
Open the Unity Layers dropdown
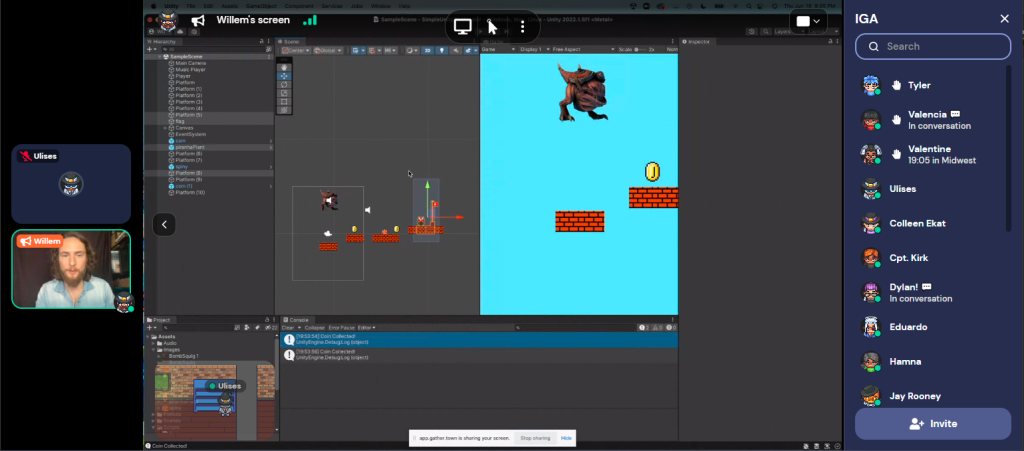pos(788,31)
